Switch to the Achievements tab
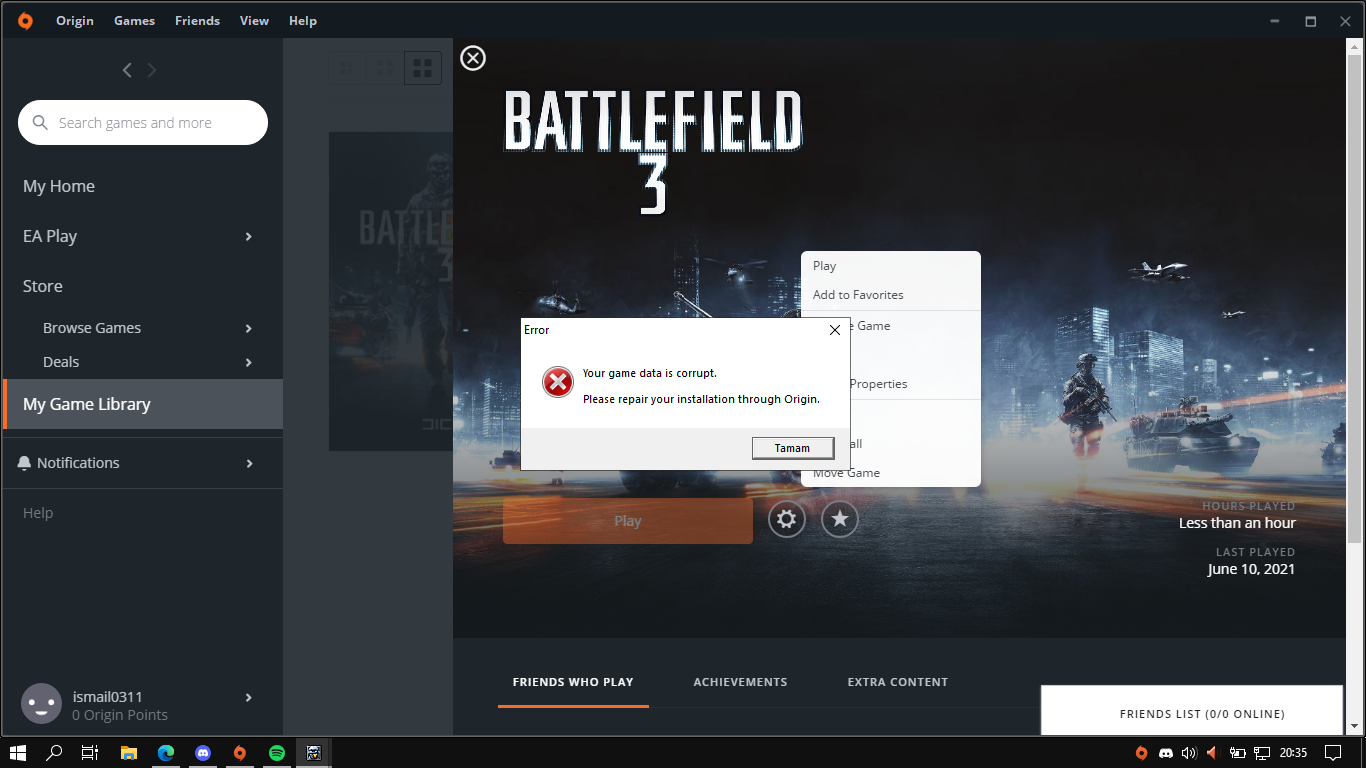 [x=740, y=682]
